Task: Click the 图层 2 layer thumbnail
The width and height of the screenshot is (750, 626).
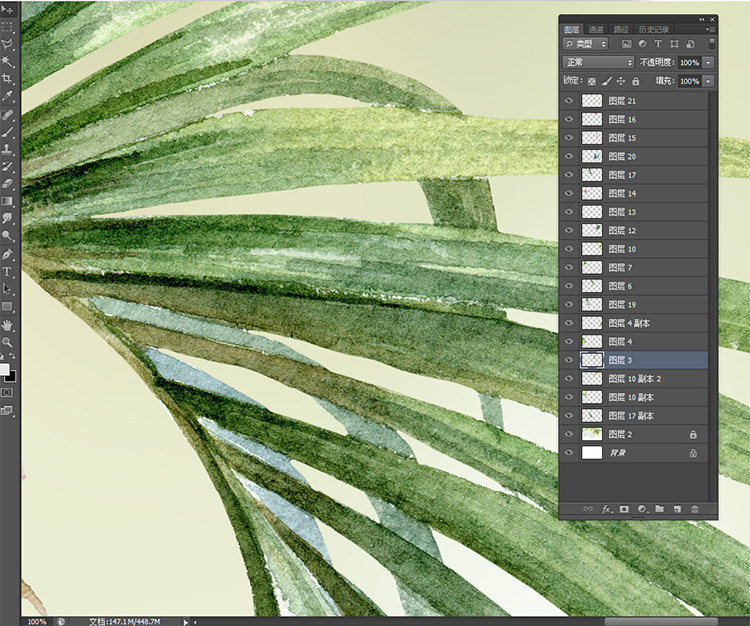Action: [x=592, y=434]
